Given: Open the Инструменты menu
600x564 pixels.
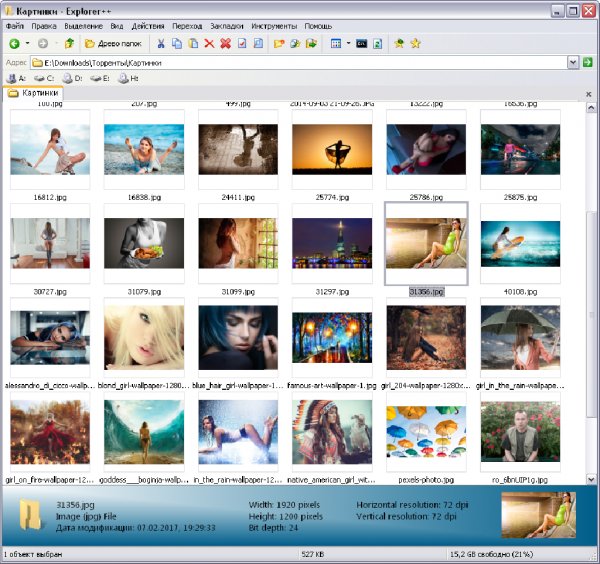Looking at the screenshot, I should (x=274, y=26).
